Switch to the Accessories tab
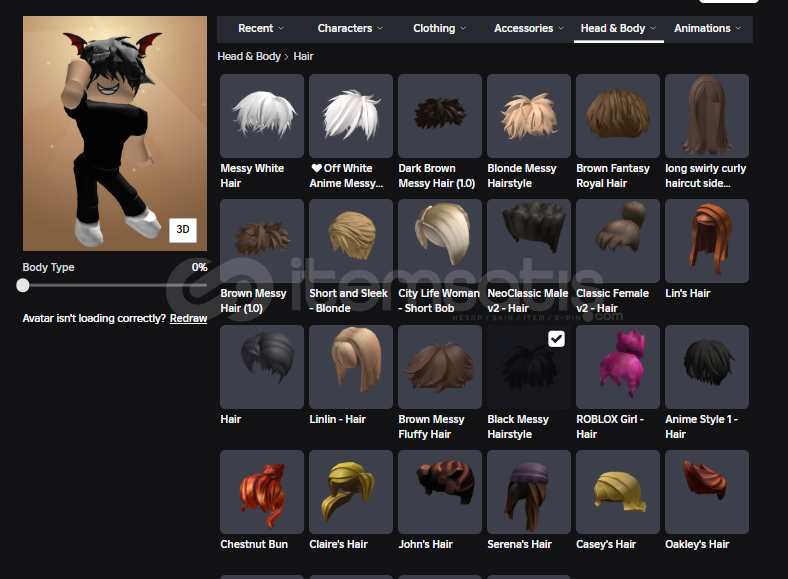This screenshot has height=579, width=788. [x=529, y=29]
